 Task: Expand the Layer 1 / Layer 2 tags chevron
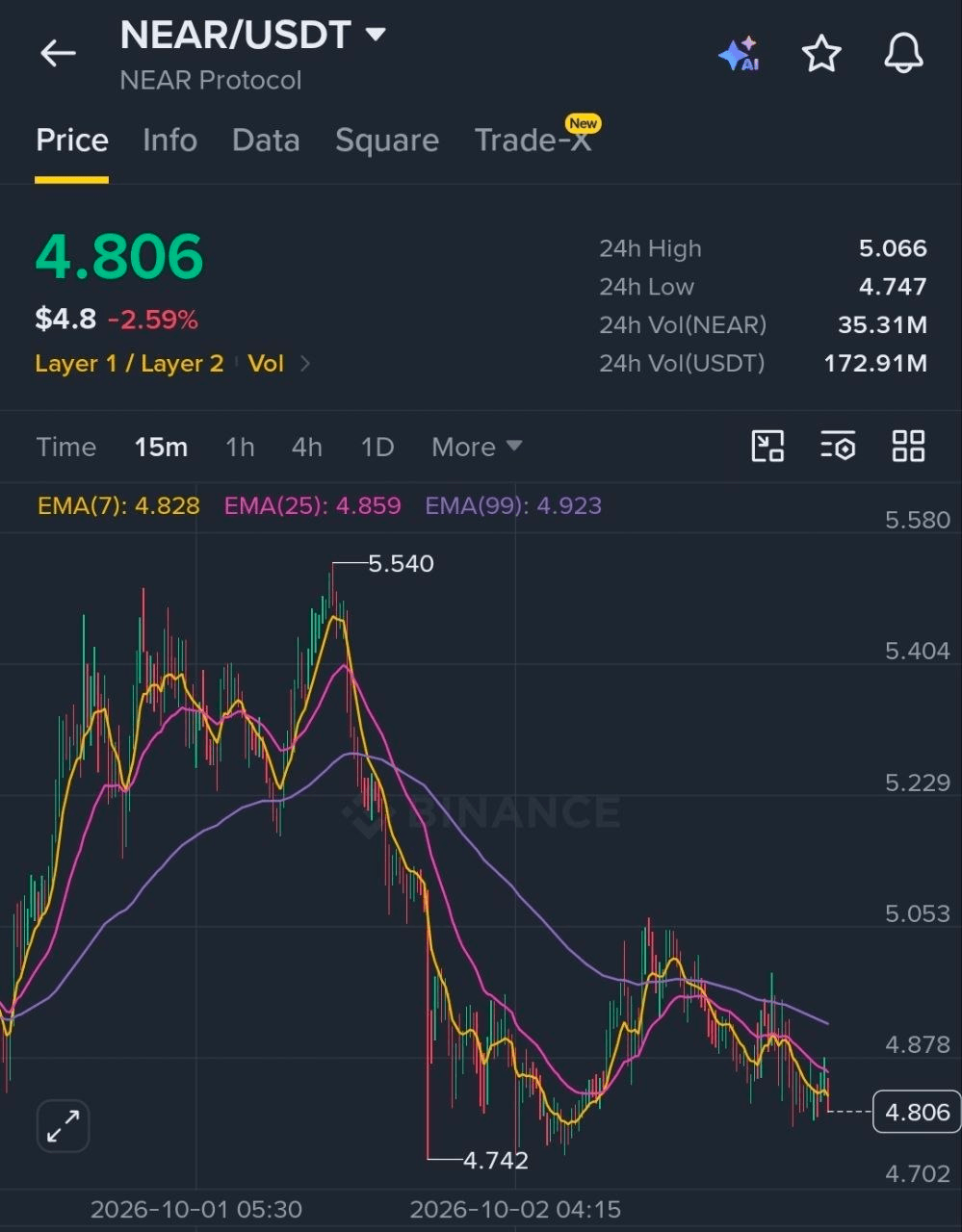tap(305, 364)
